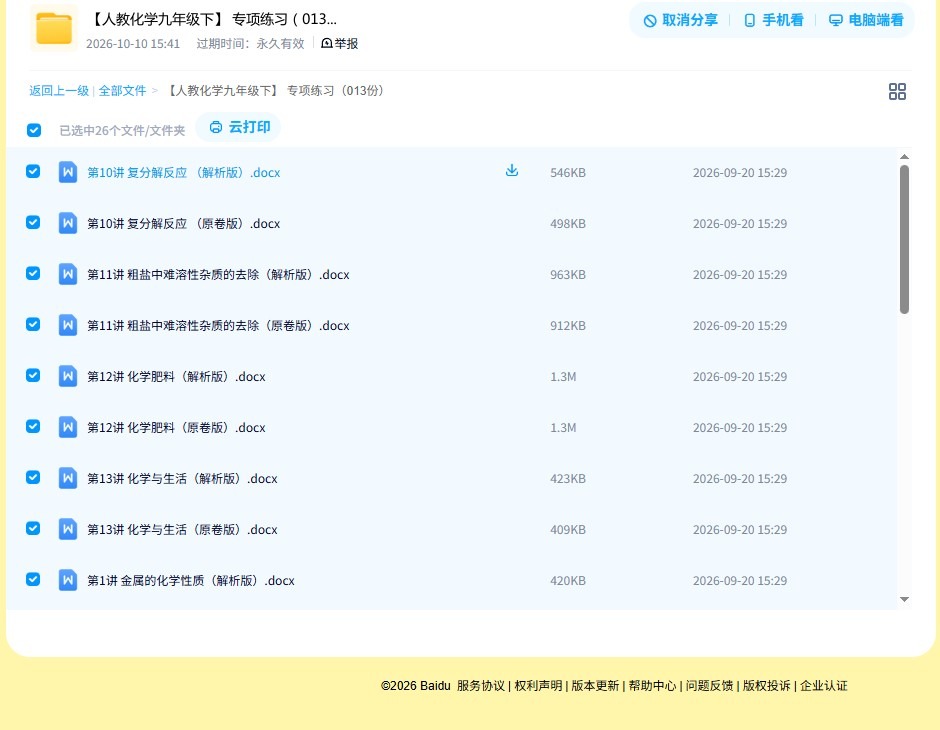
Task: Click Word icon of 第12讲 化学肥料(原卷版)
Action: point(68,427)
